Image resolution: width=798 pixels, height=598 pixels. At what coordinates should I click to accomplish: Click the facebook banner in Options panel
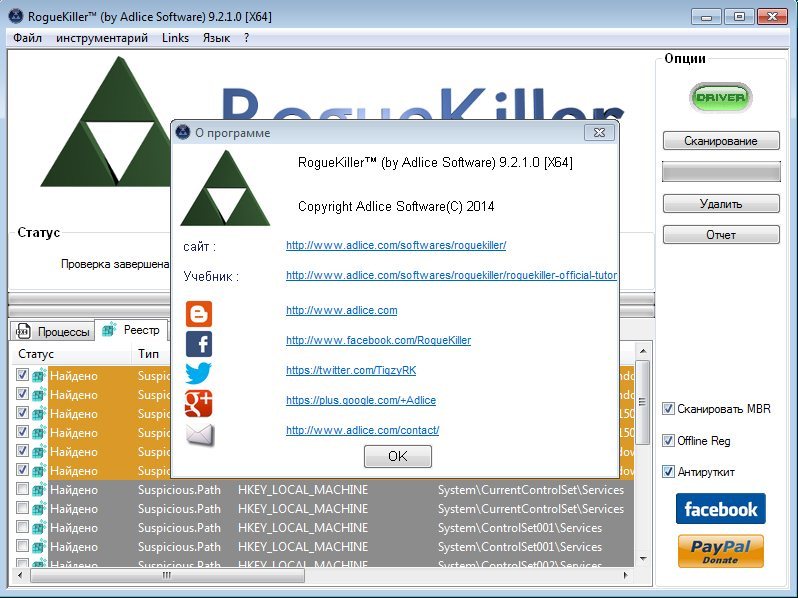point(721,508)
